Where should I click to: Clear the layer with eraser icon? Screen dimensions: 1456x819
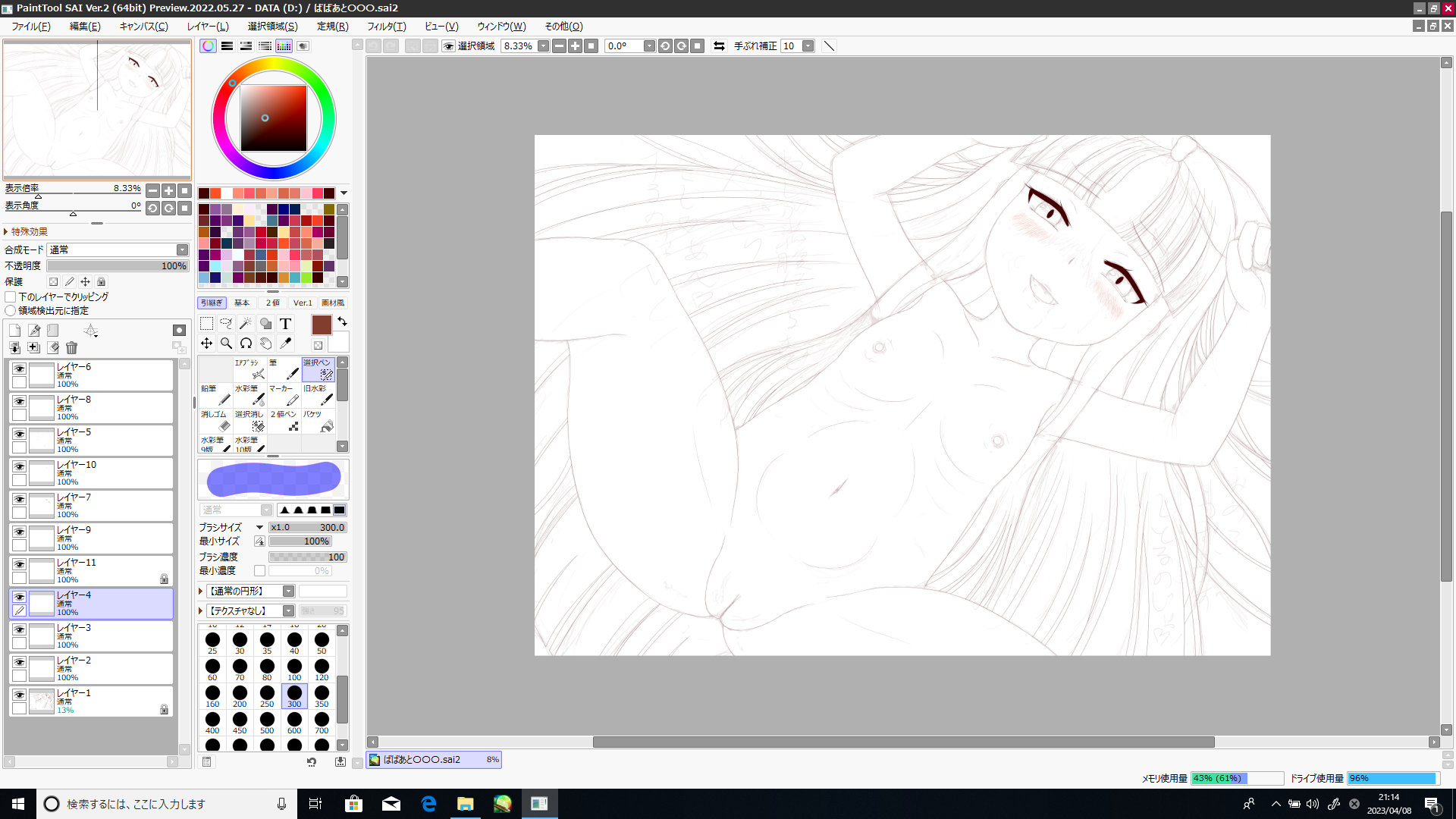coord(53,348)
